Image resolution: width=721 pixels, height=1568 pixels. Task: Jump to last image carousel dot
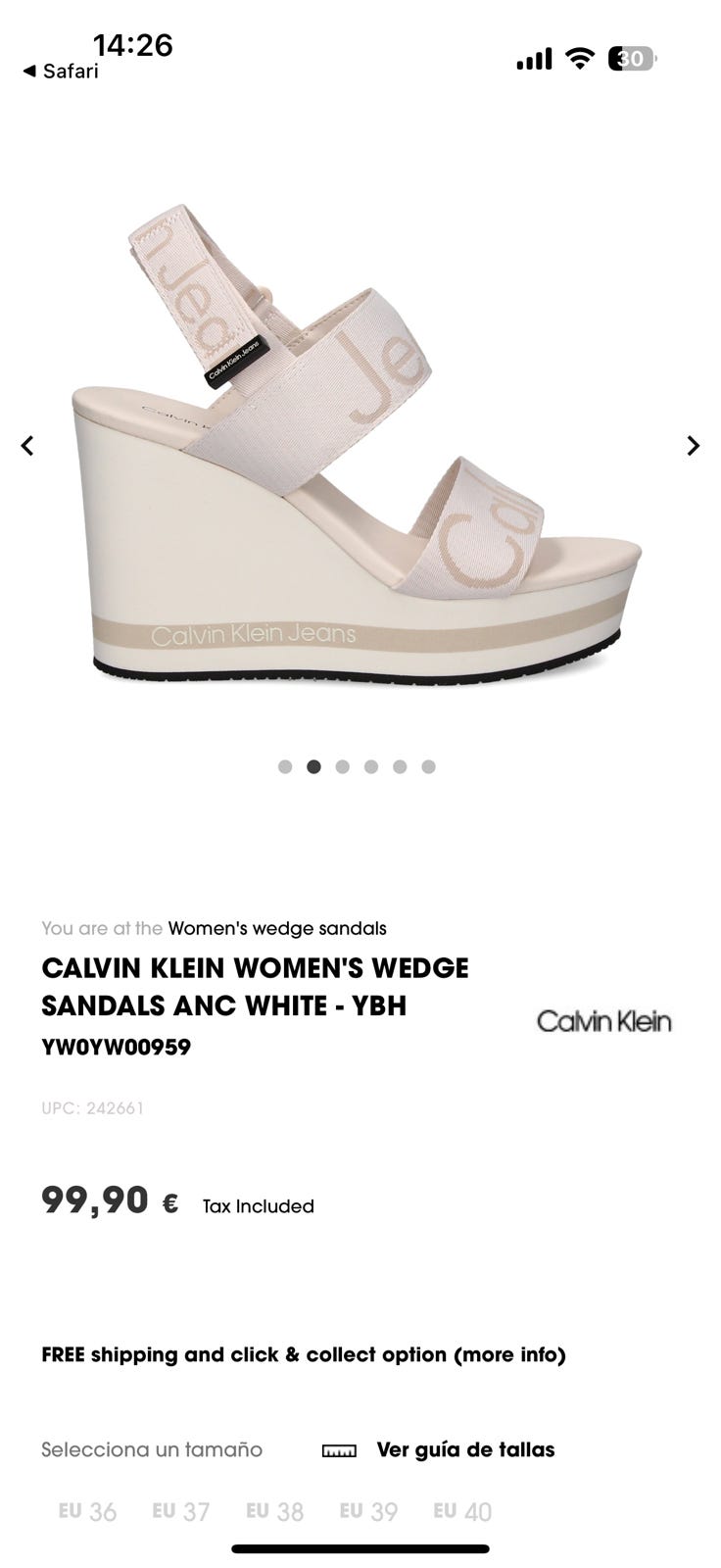pos(428,766)
